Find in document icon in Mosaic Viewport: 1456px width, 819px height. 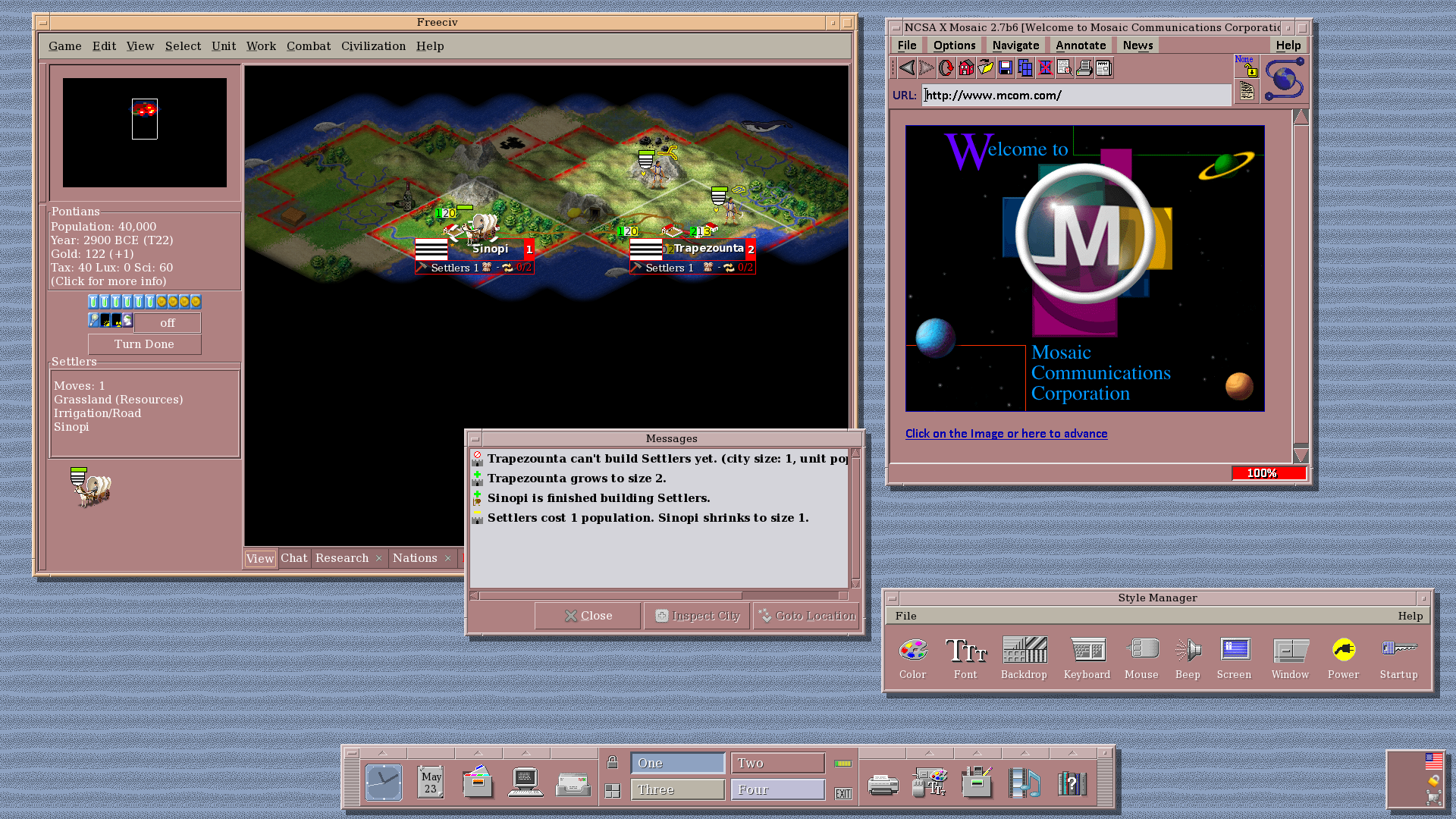point(1065,68)
